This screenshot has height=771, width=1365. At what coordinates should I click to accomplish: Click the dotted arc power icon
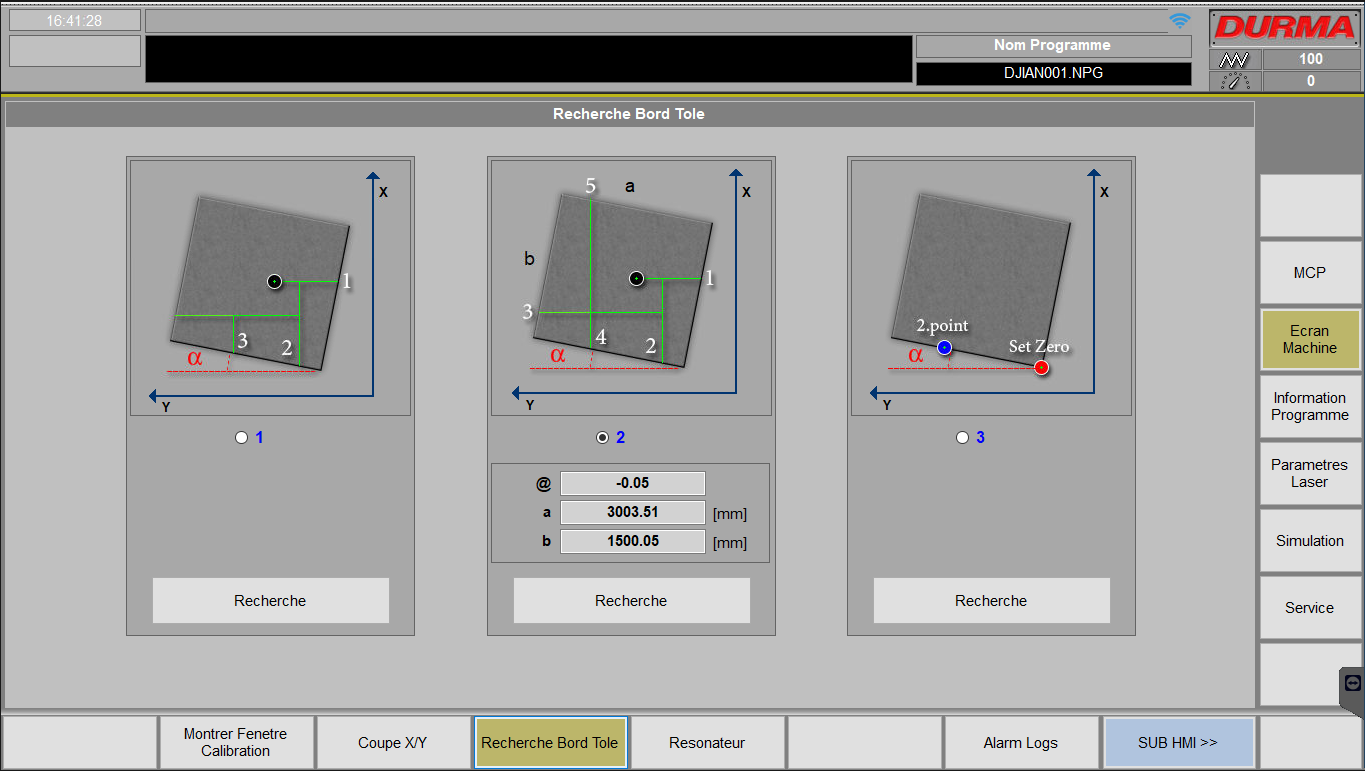click(1235, 82)
